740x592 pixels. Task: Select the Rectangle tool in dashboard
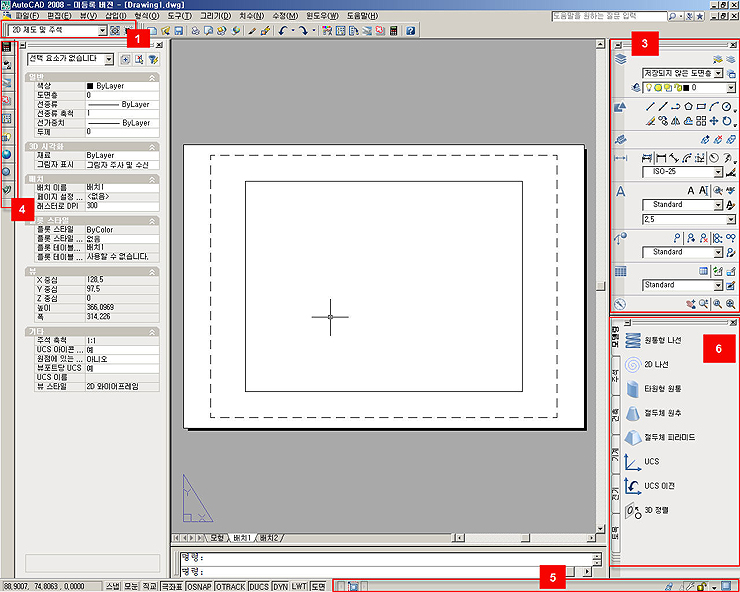[701, 107]
